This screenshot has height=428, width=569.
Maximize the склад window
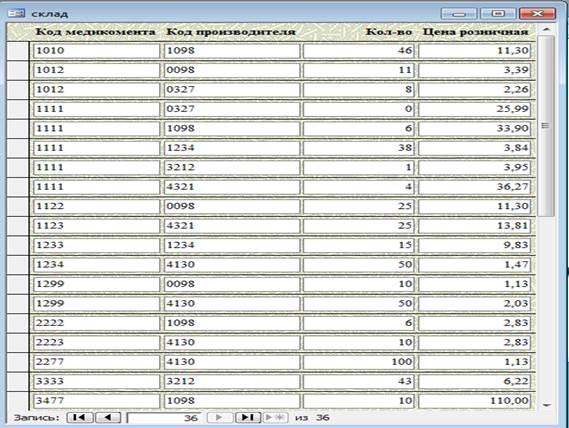click(x=498, y=14)
